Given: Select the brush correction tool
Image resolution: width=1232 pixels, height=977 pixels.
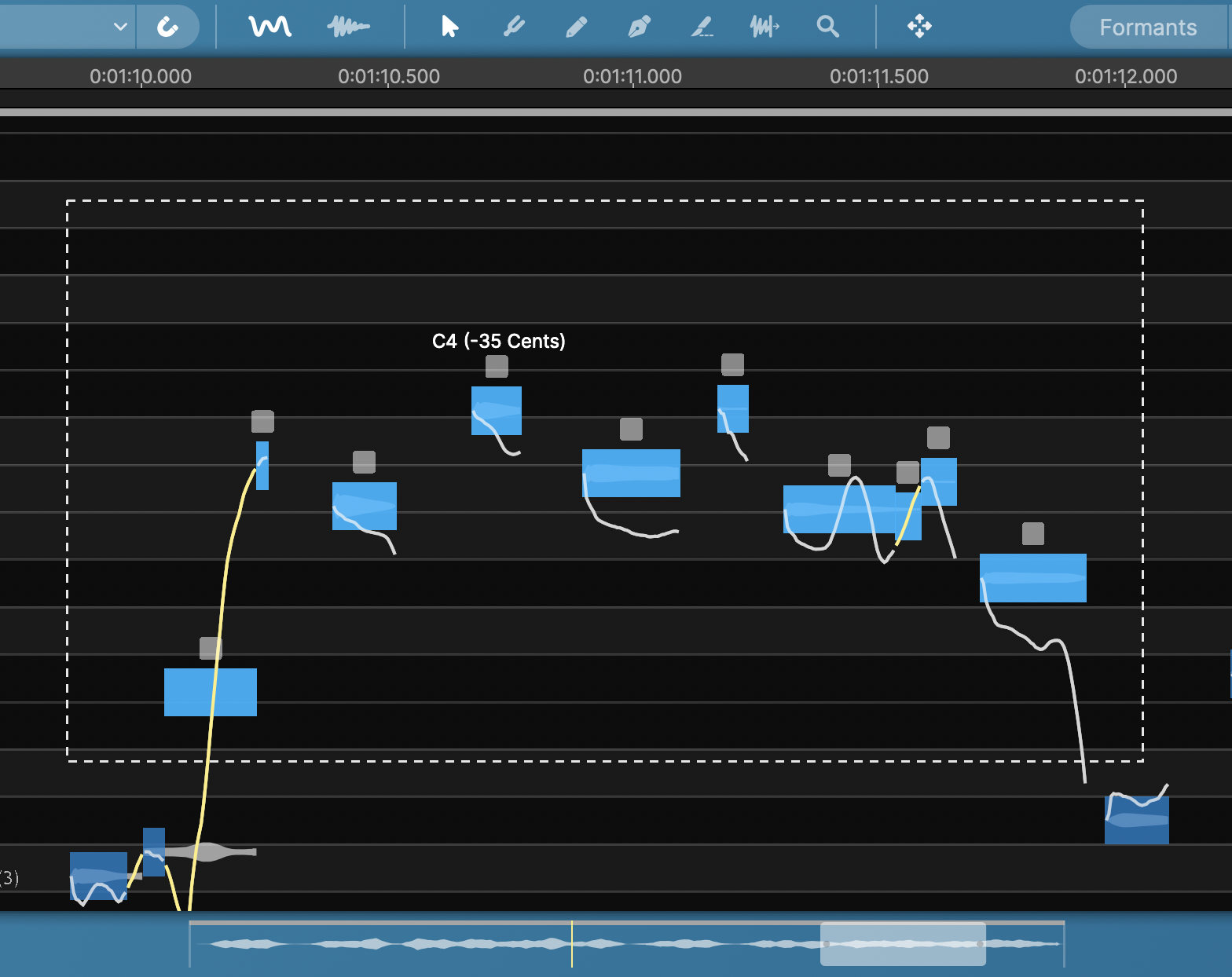Looking at the screenshot, I should [x=513, y=27].
